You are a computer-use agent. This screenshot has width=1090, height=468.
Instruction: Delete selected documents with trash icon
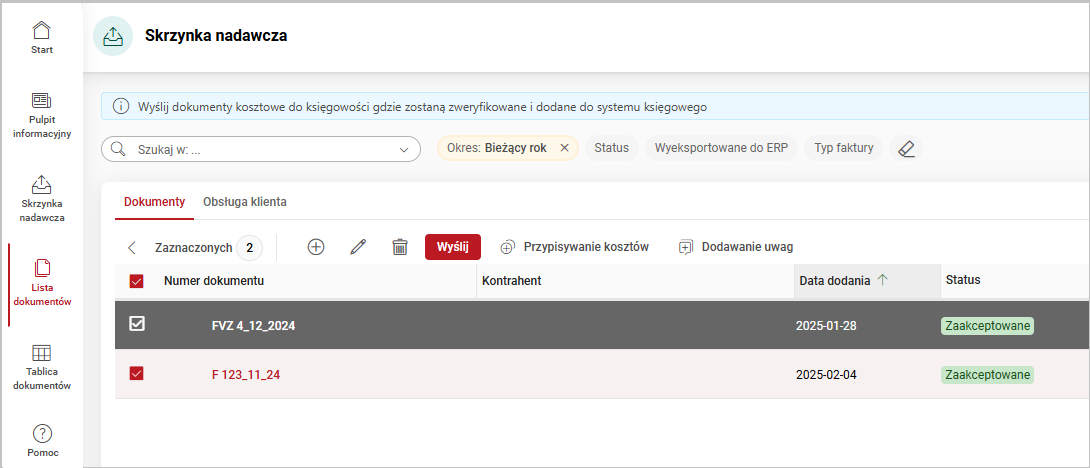tap(400, 247)
